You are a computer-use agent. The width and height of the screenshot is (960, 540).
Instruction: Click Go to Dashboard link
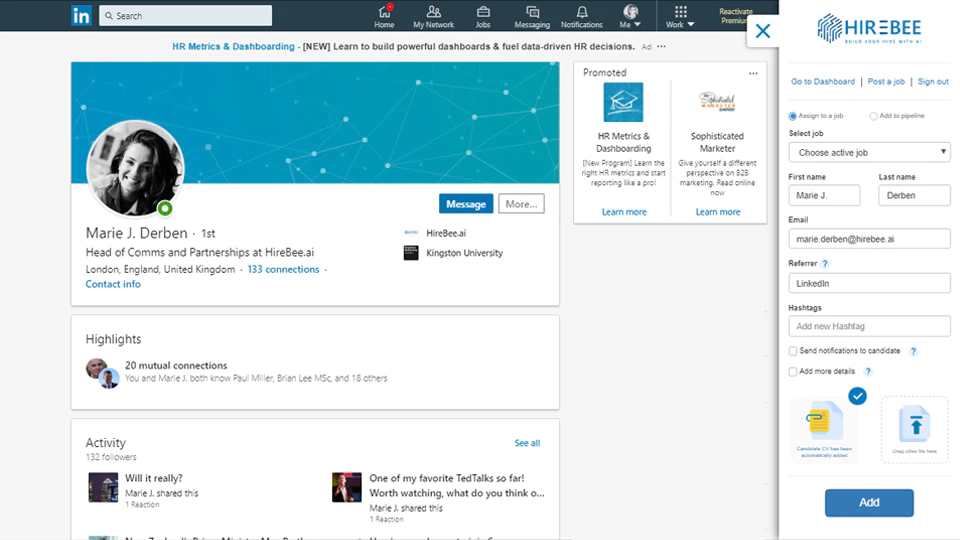coord(823,81)
